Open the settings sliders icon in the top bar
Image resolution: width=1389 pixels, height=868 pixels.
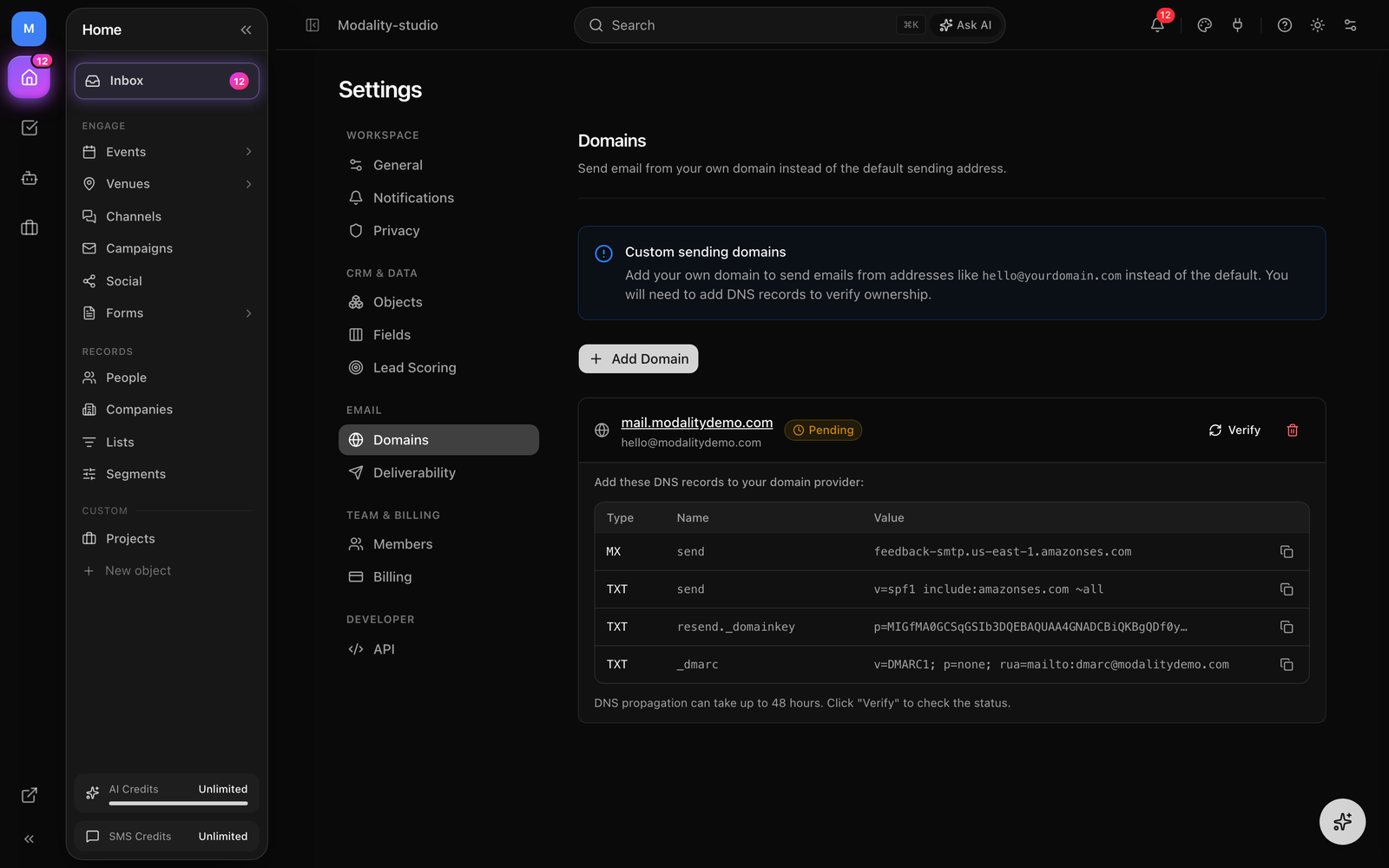coord(1350,25)
